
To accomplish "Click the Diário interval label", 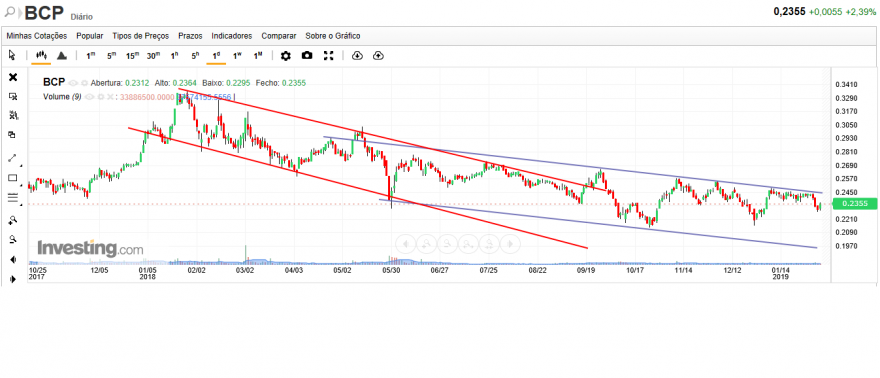I will [81, 17].
